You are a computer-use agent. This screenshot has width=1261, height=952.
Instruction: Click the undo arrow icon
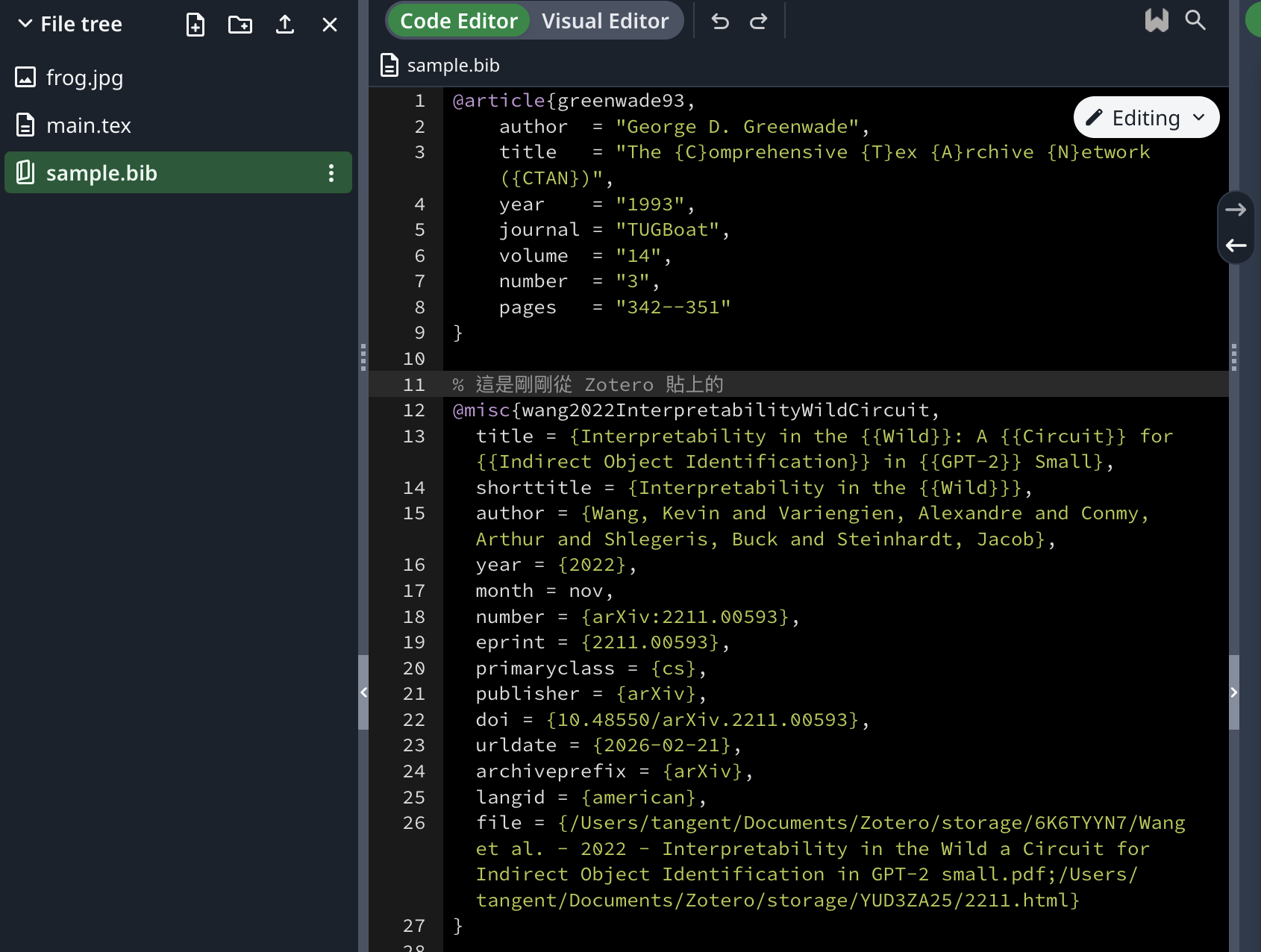pyautogui.click(x=720, y=22)
